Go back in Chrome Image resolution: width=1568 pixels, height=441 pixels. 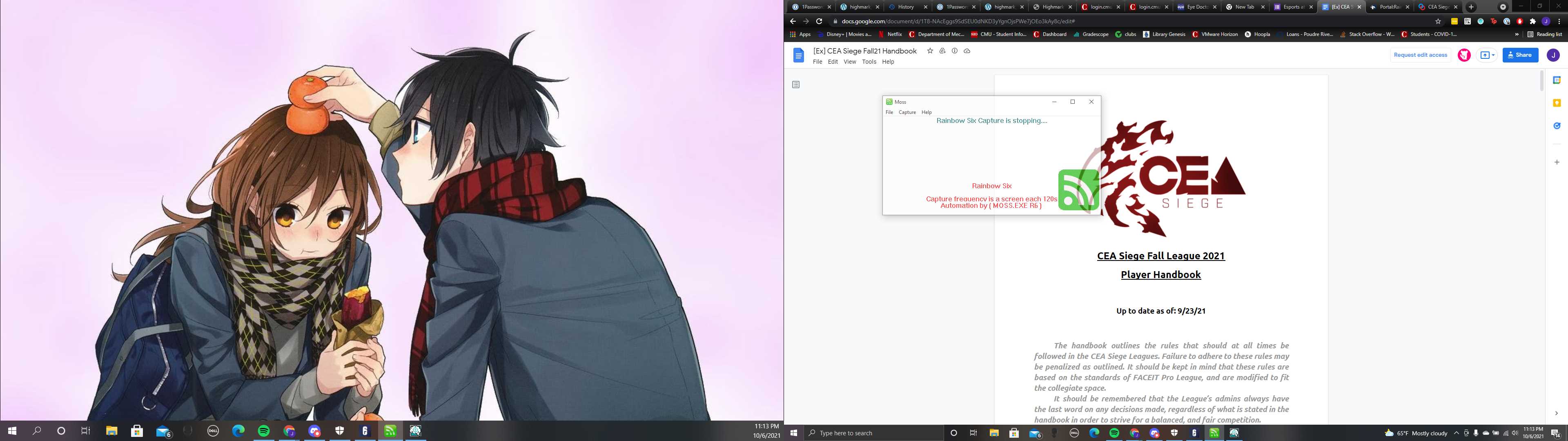tap(793, 21)
